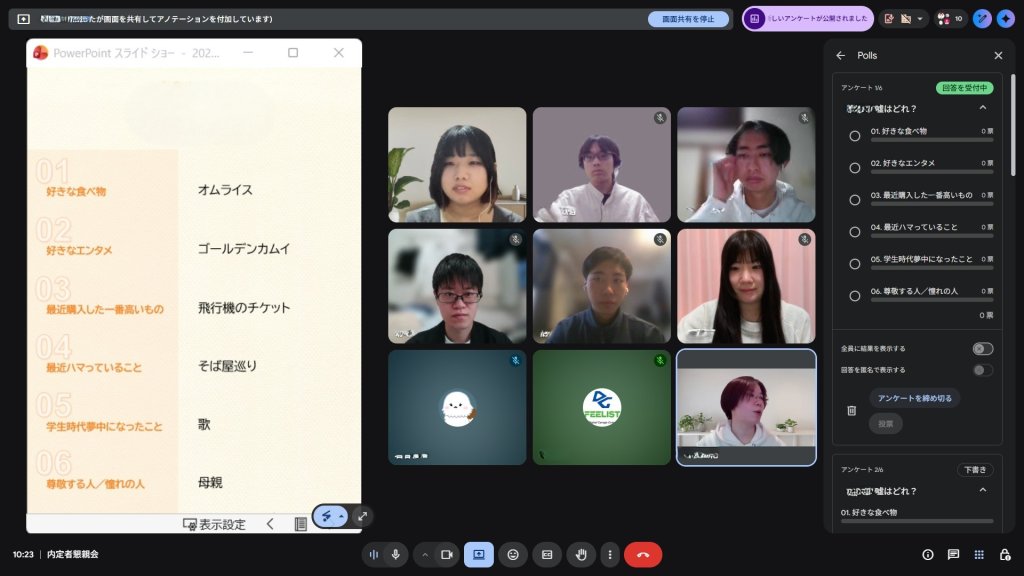The width and height of the screenshot is (1024, 576).
Task: Open the activities grid icon
Action: pos(979,555)
